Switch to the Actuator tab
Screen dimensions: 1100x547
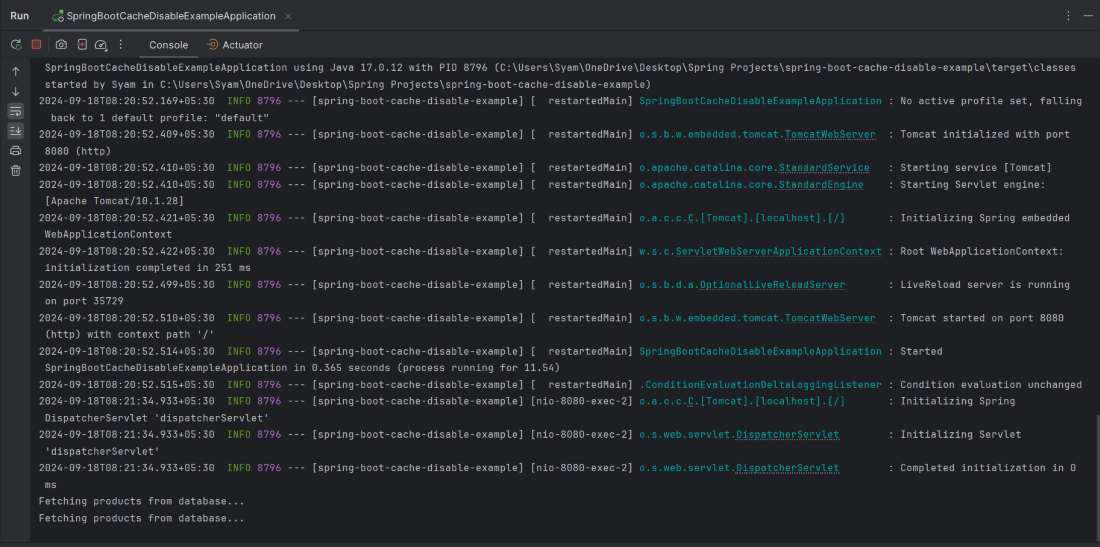[235, 45]
